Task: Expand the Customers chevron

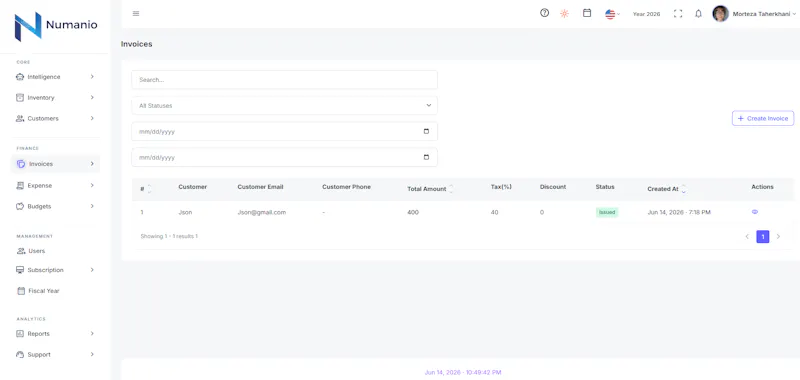Action: [x=92, y=118]
